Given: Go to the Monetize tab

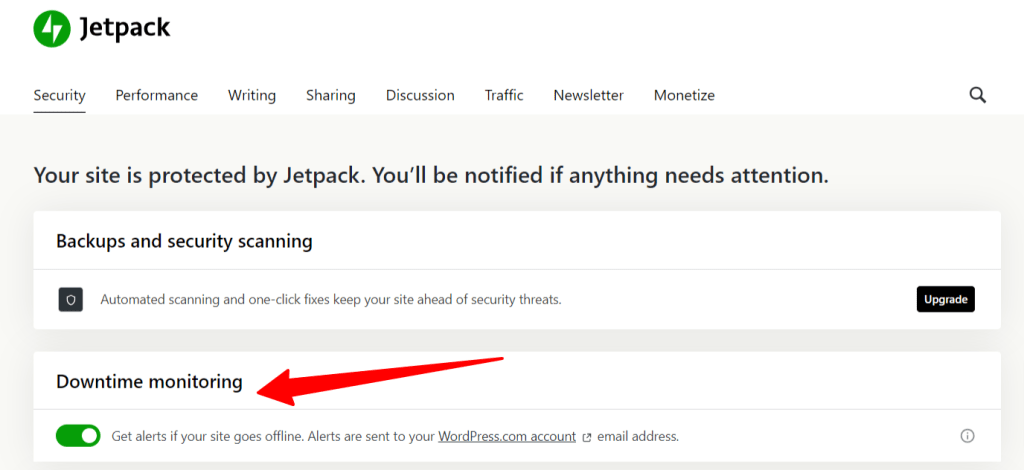Looking at the screenshot, I should 684,95.
